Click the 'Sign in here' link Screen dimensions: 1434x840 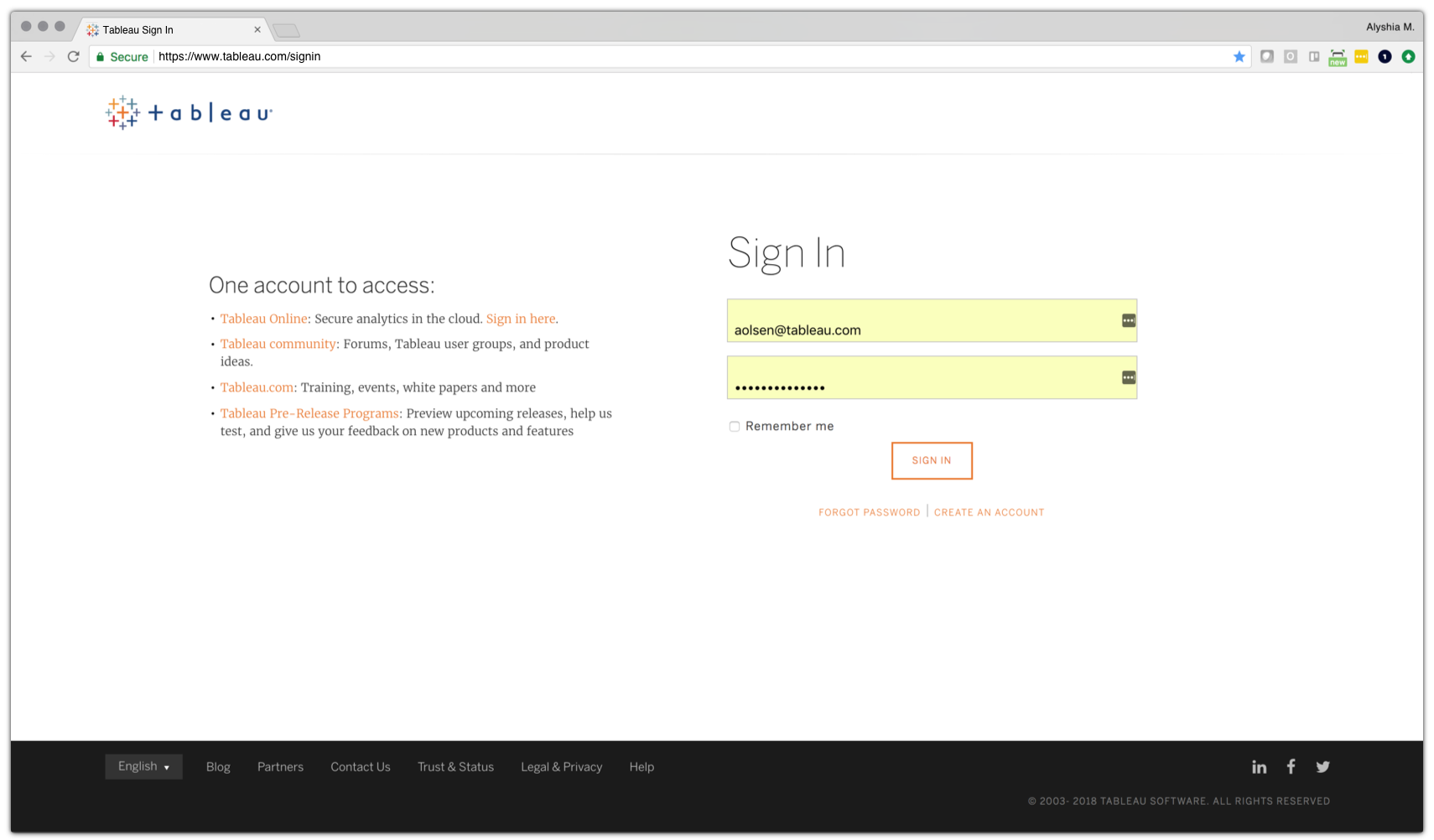[x=521, y=319]
